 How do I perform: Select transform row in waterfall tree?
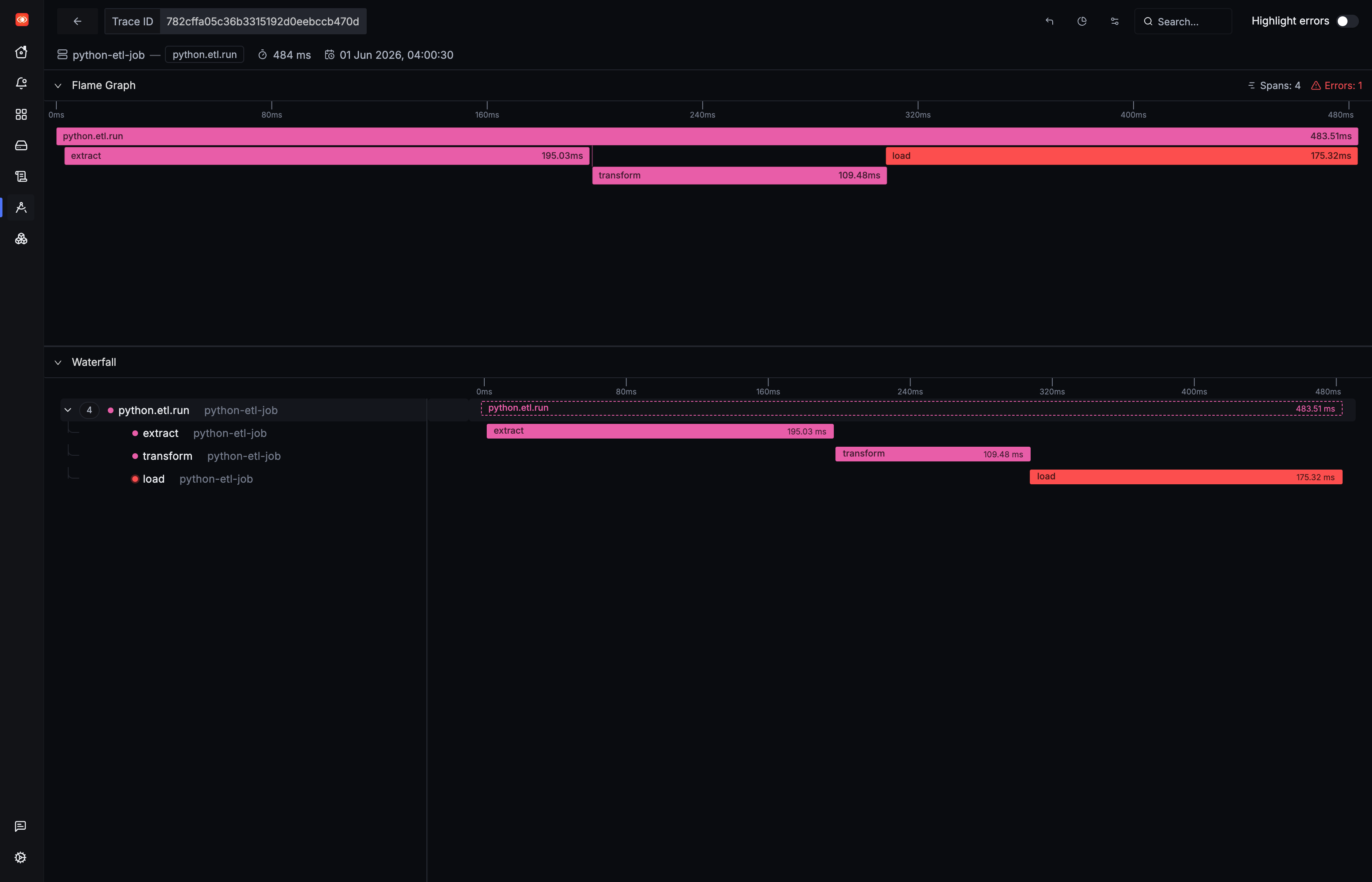coord(243,456)
